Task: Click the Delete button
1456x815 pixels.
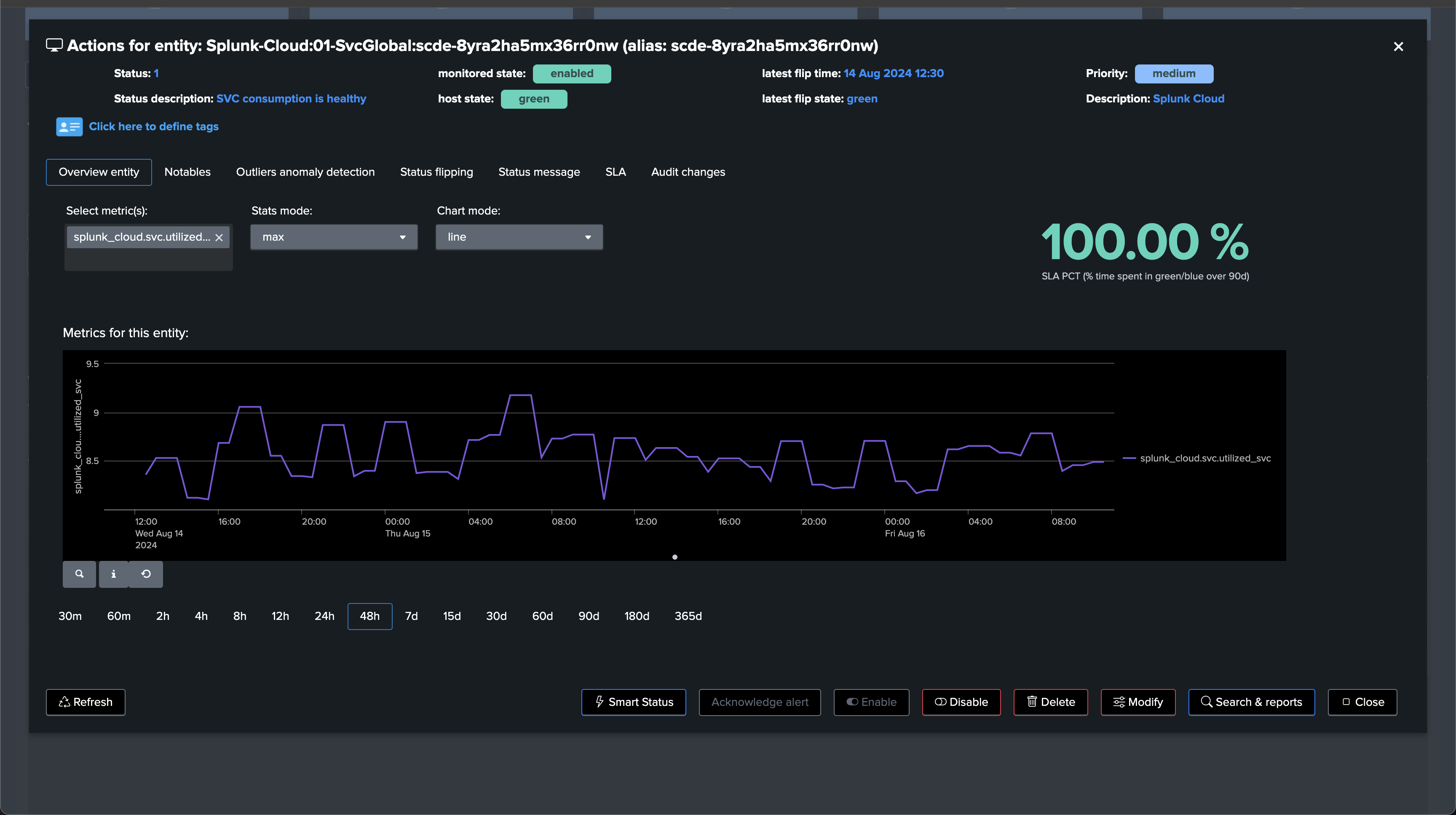Action: pyautogui.click(x=1051, y=702)
